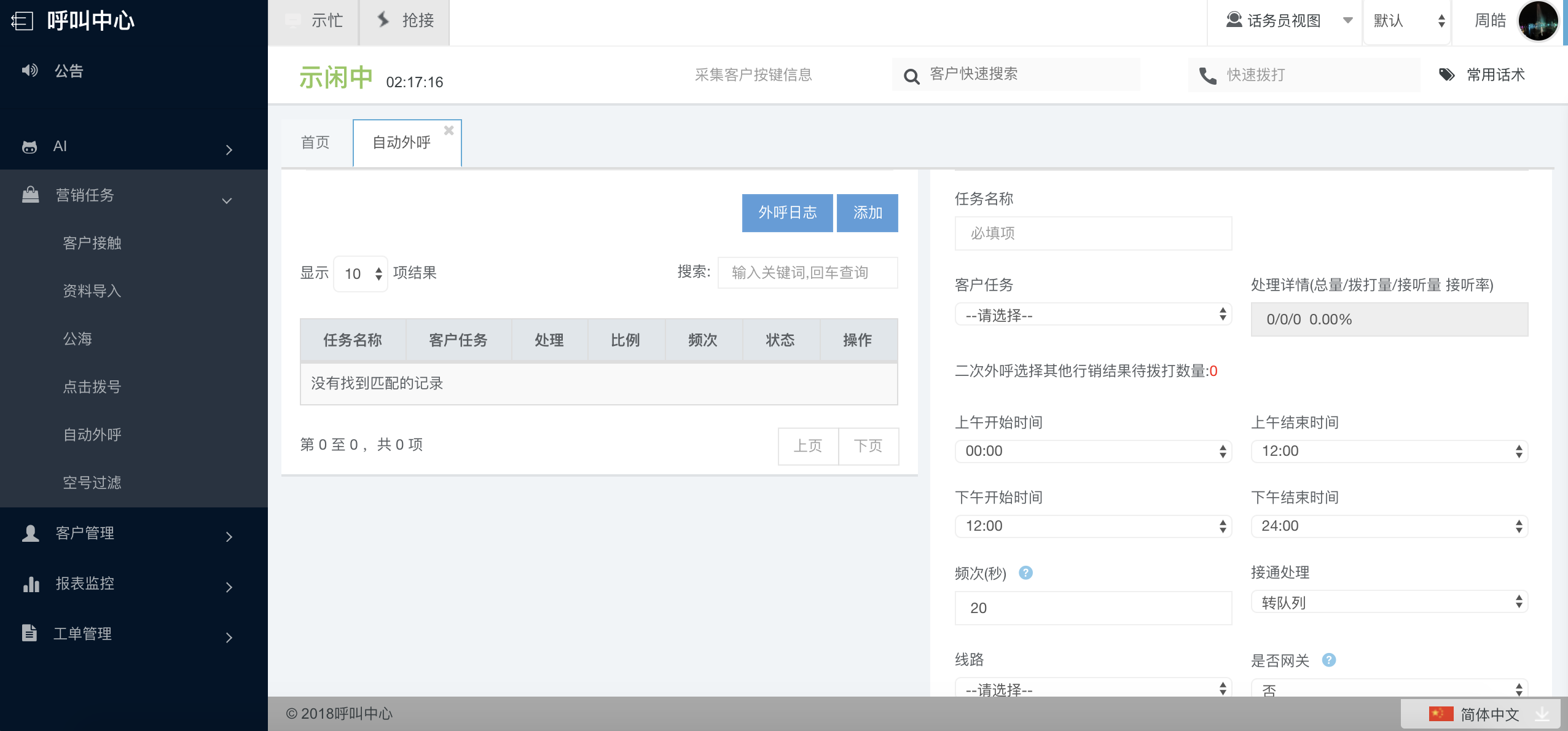This screenshot has width=1568, height=731.
Task: Click the 常用话术 tags icon
Action: click(x=1447, y=75)
